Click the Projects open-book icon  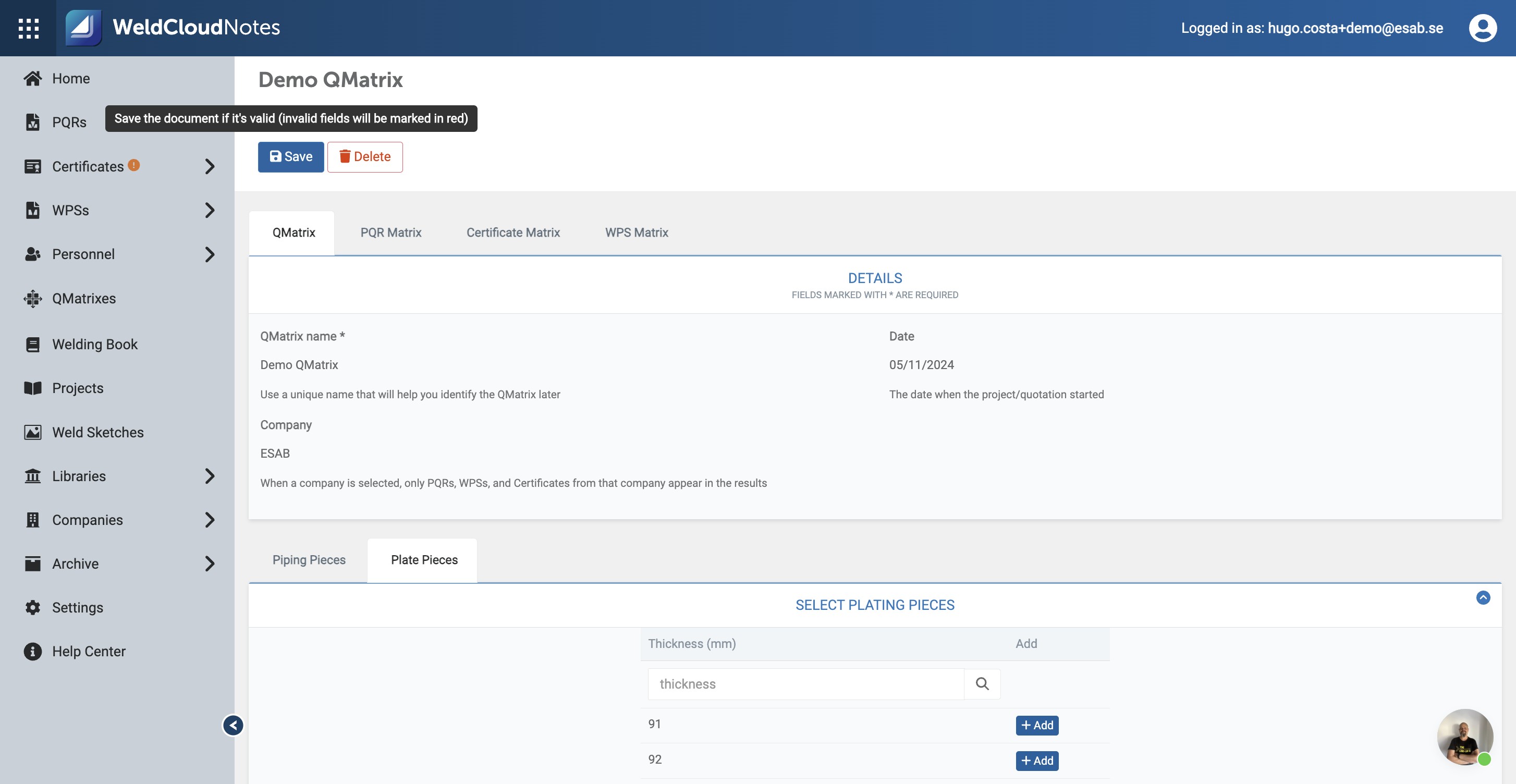[x=33, y=388]
